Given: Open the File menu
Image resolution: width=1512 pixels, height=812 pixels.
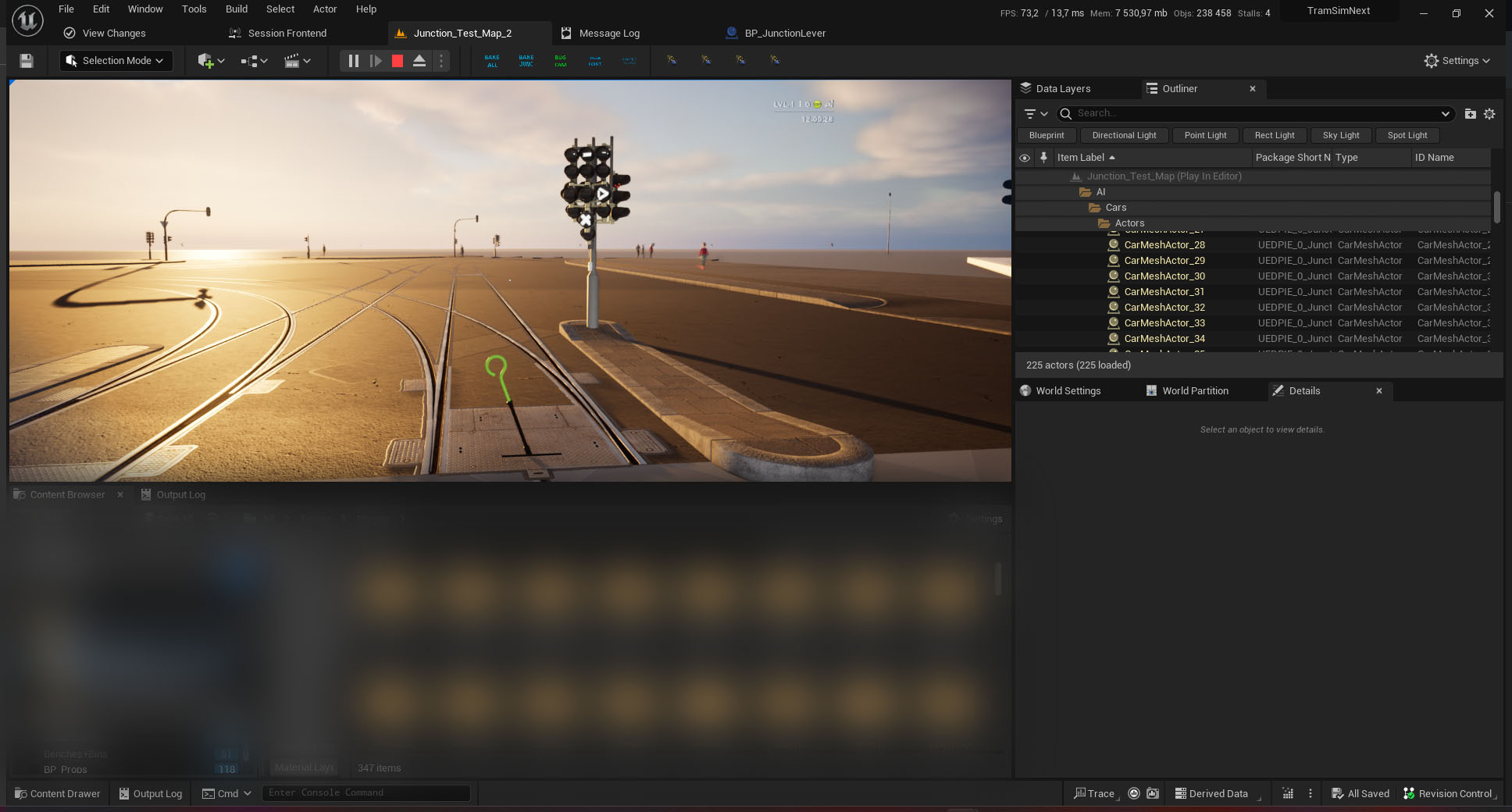Looking at the screenshot, I should coord(66,9).
